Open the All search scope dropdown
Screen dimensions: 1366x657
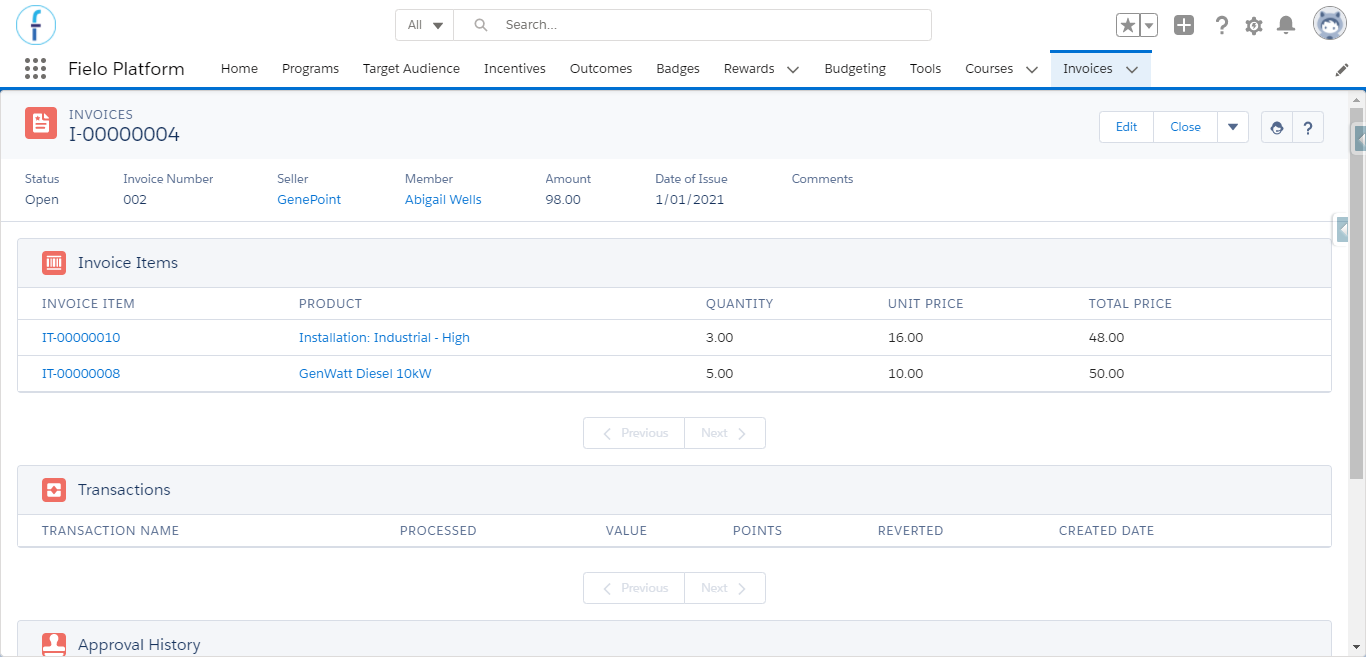tap(425, 25)
